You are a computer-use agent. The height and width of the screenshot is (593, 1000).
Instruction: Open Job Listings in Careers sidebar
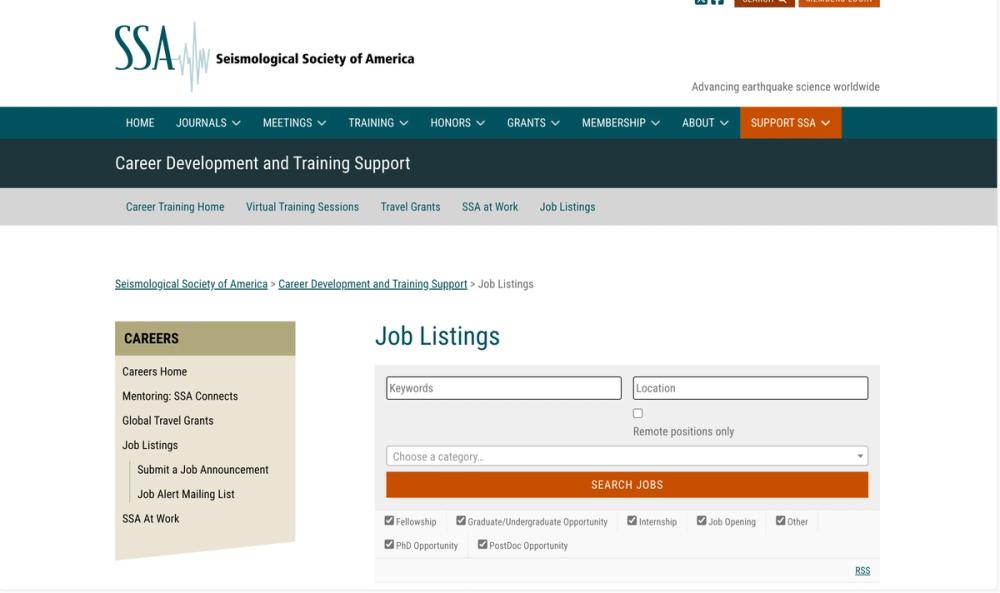click(x=150, y=445)
